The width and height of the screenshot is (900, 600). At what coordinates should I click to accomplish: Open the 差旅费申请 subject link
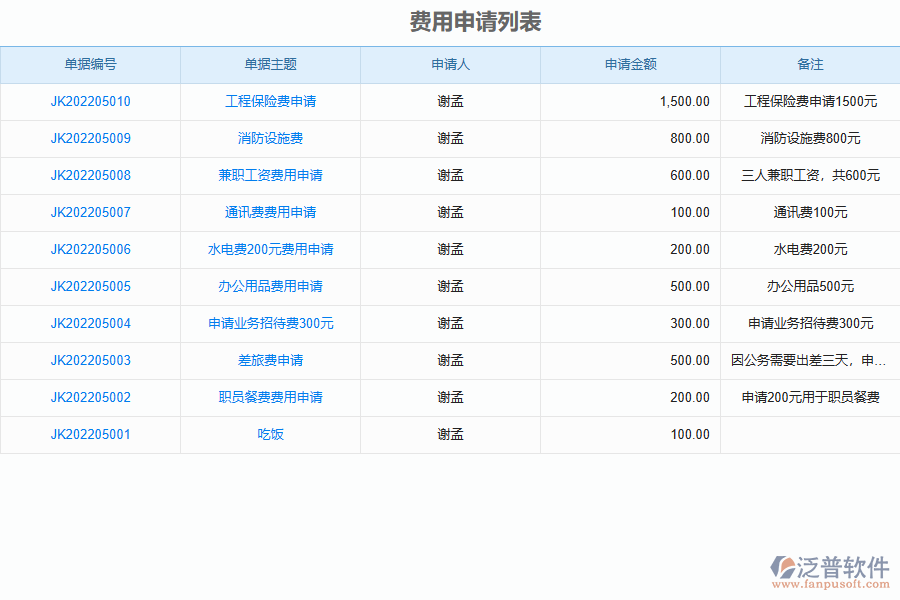(x=270, y=361)
